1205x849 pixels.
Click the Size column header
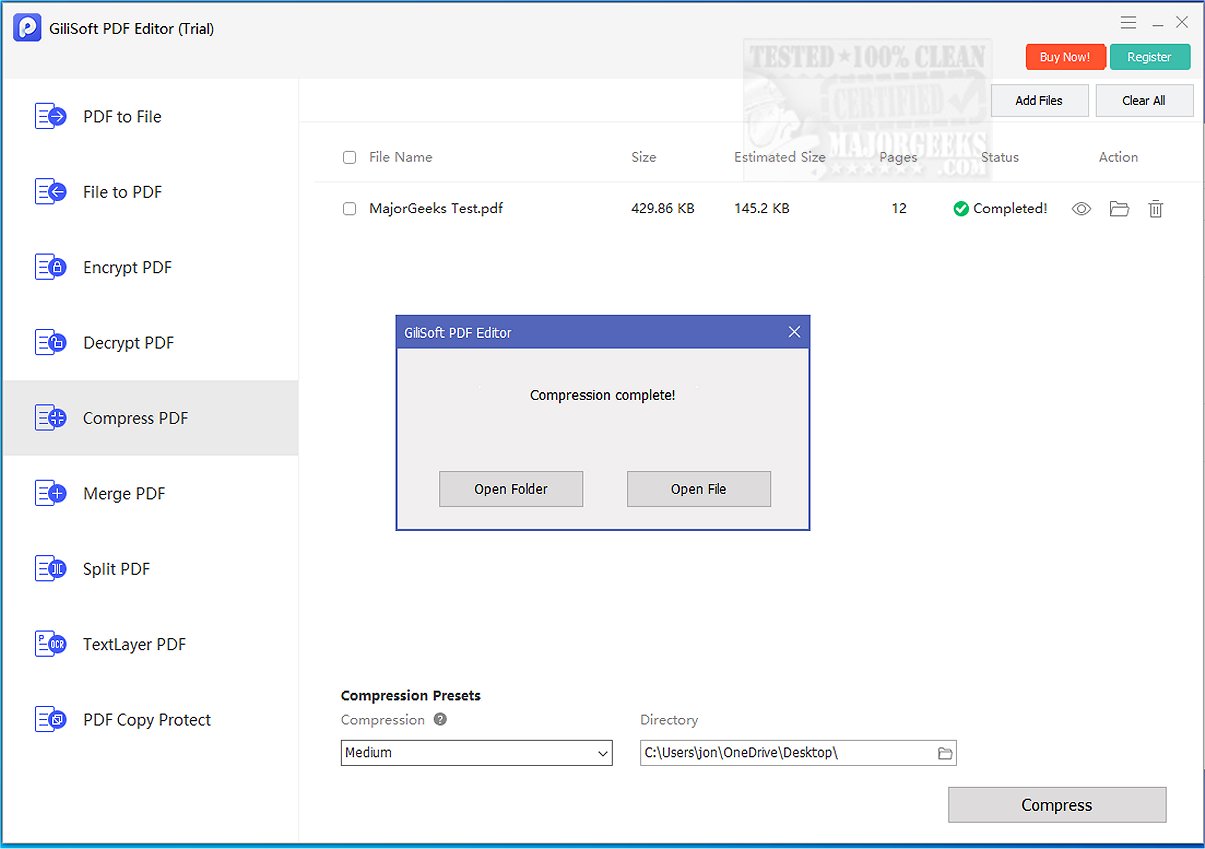click(644, 157)
